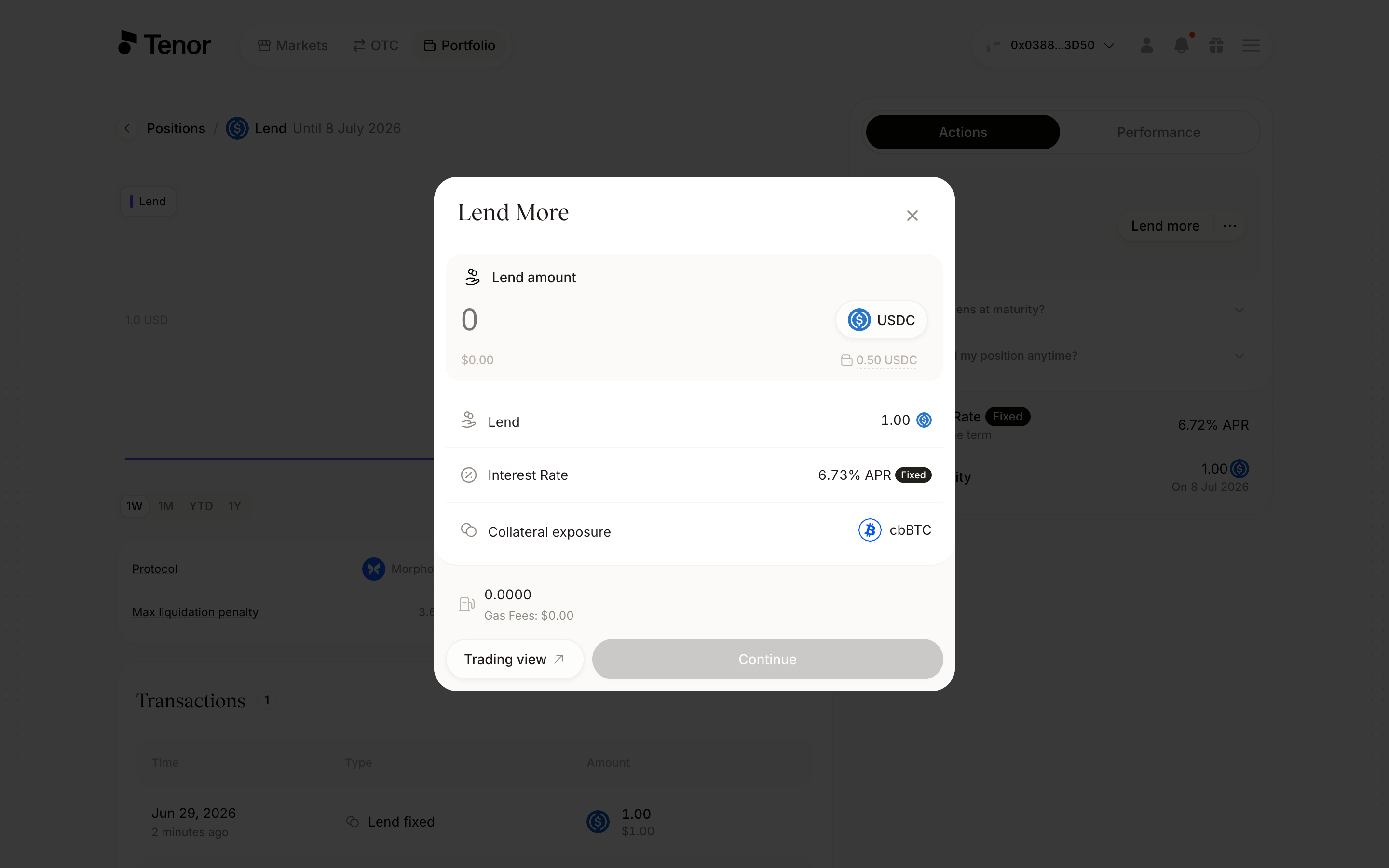Click the Lend more button
Image resolution: width=1389 pixels, height=868 pixels.
click(1165, 226)
